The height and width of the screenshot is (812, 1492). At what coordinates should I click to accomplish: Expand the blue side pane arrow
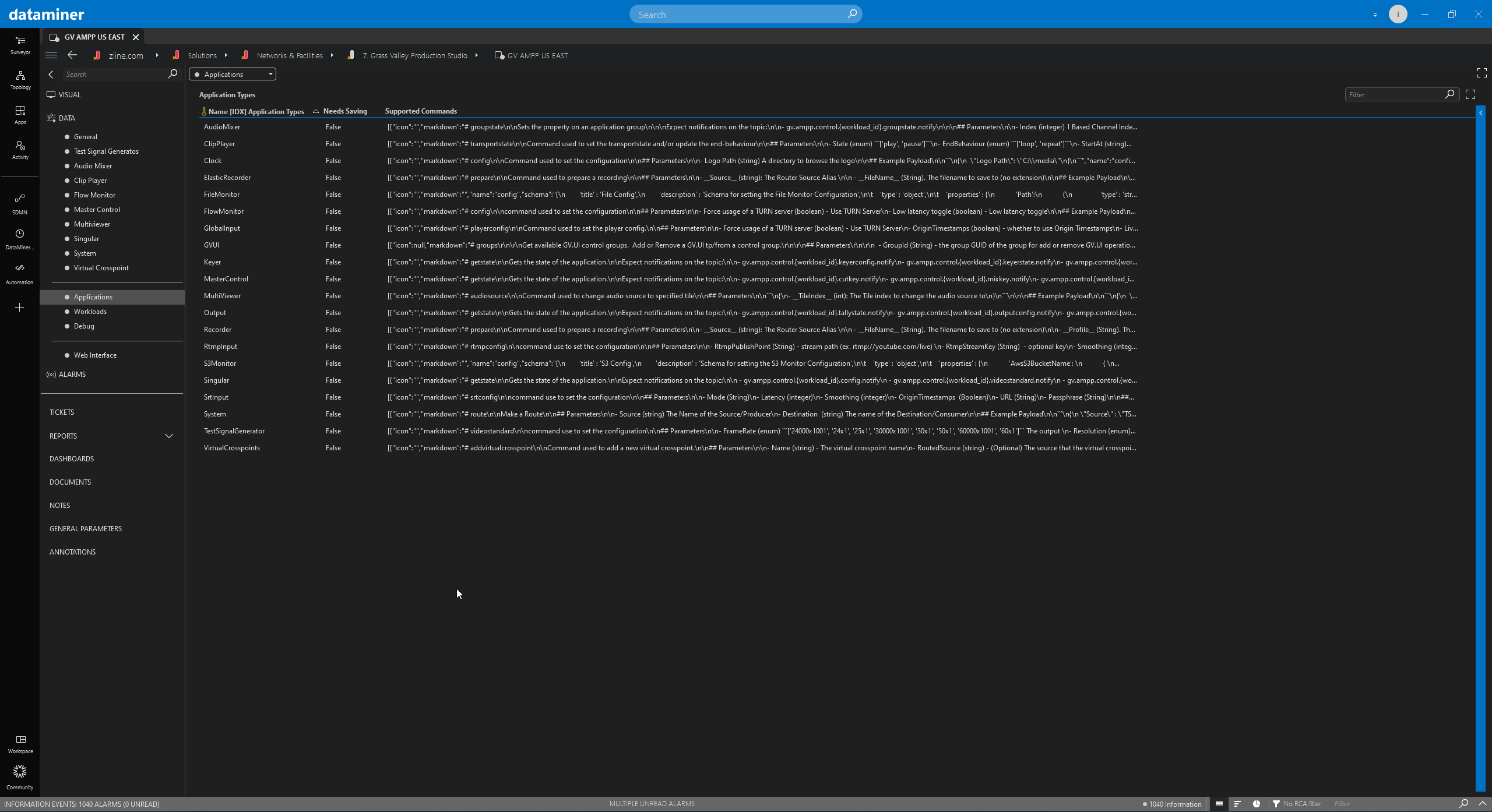1480,113
